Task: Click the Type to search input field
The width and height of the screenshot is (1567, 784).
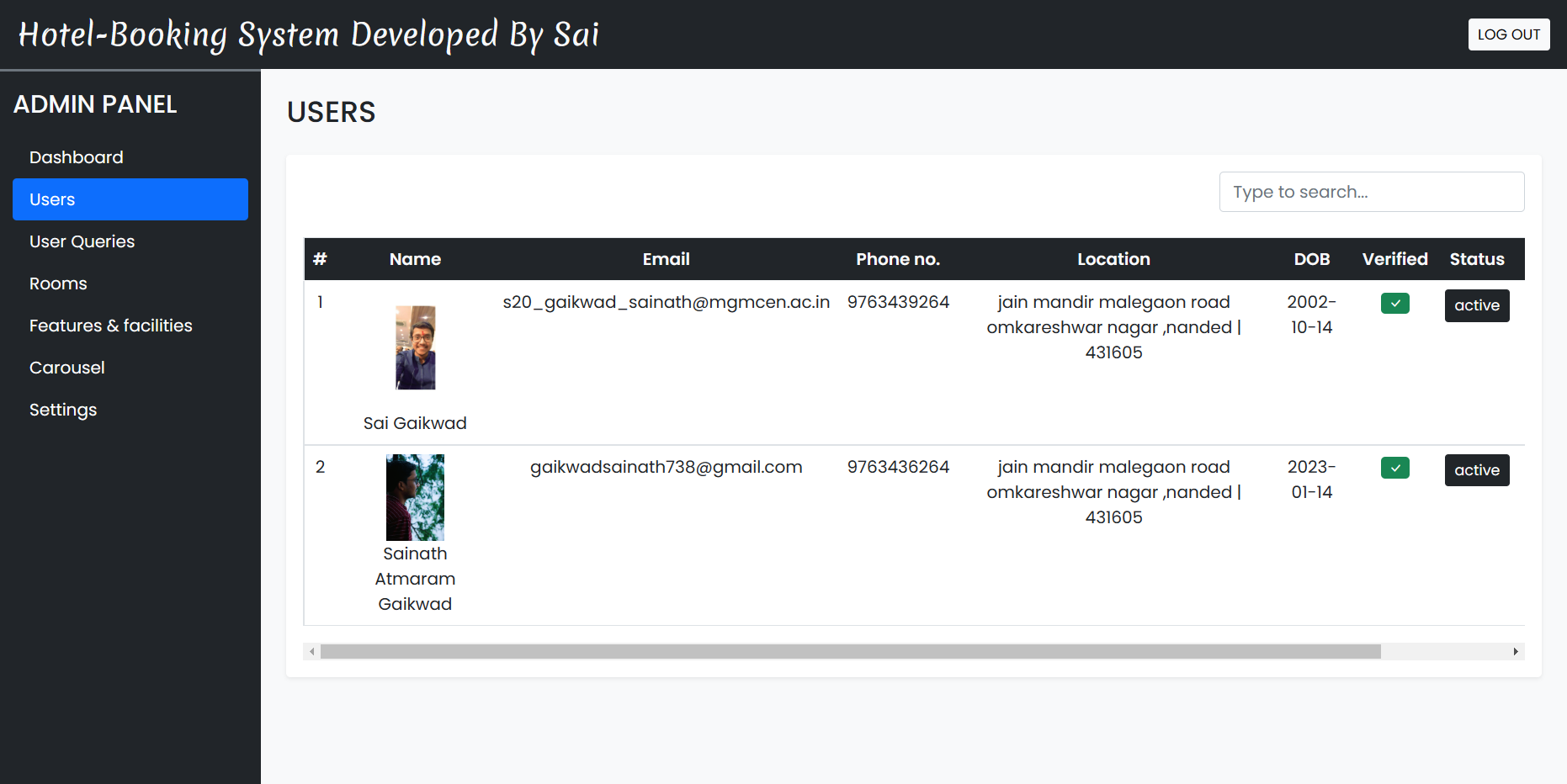Action: click(1372, 192)
